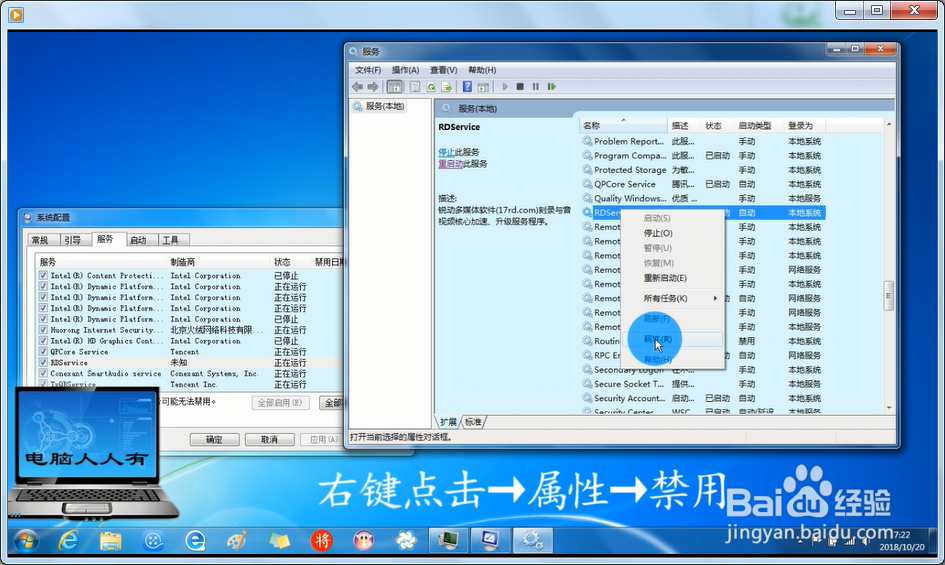Open the Paint palette icon on taskbar
Image resolution: width=945 pixels, height=565 pixels.
(x=237, y=541)
